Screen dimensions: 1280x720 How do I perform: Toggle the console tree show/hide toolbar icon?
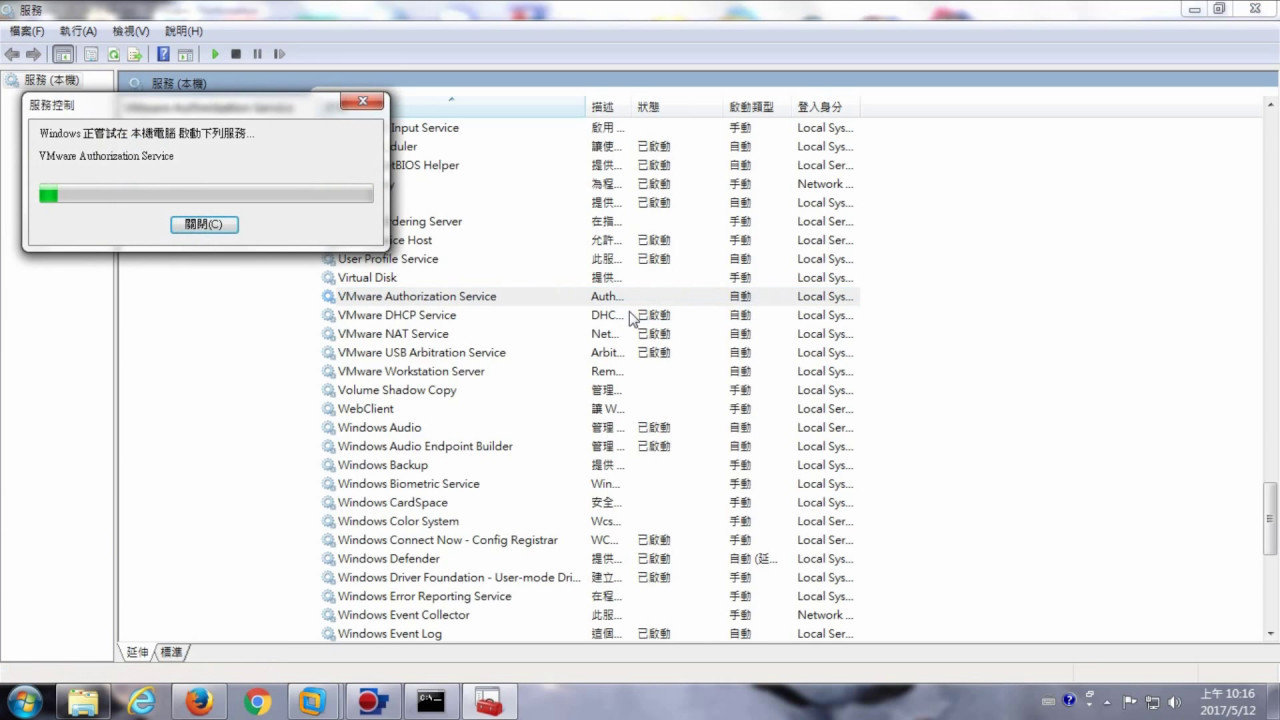pyautogui.click(x=62, y=54)
